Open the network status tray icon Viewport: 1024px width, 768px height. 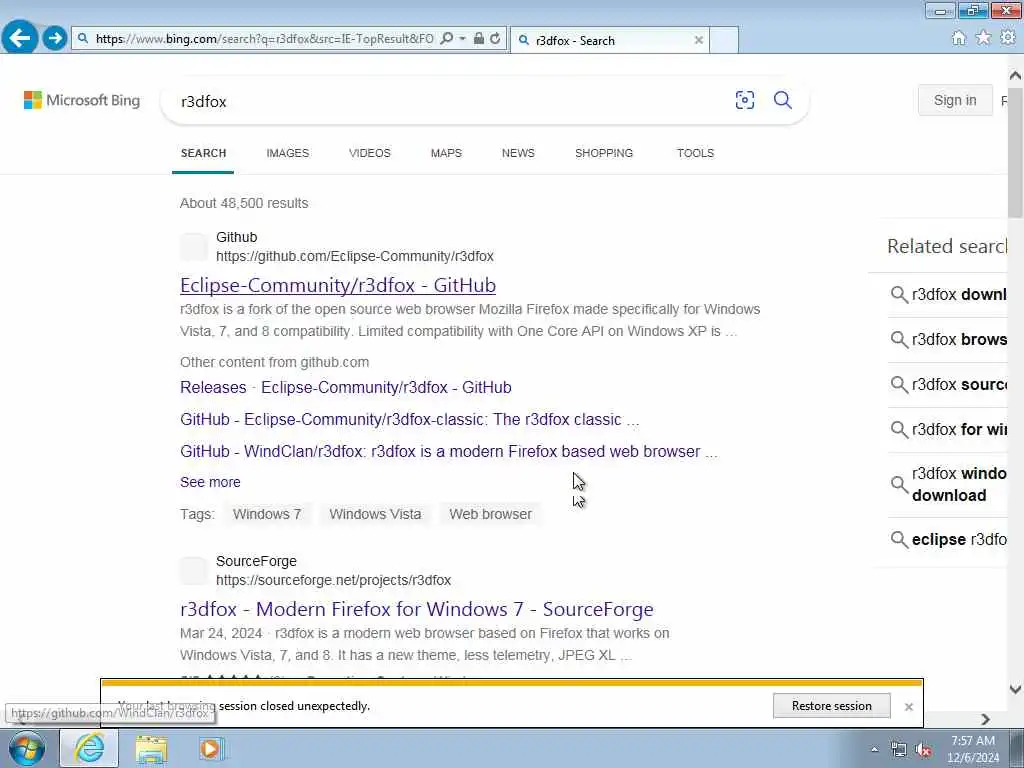(899, 750)
